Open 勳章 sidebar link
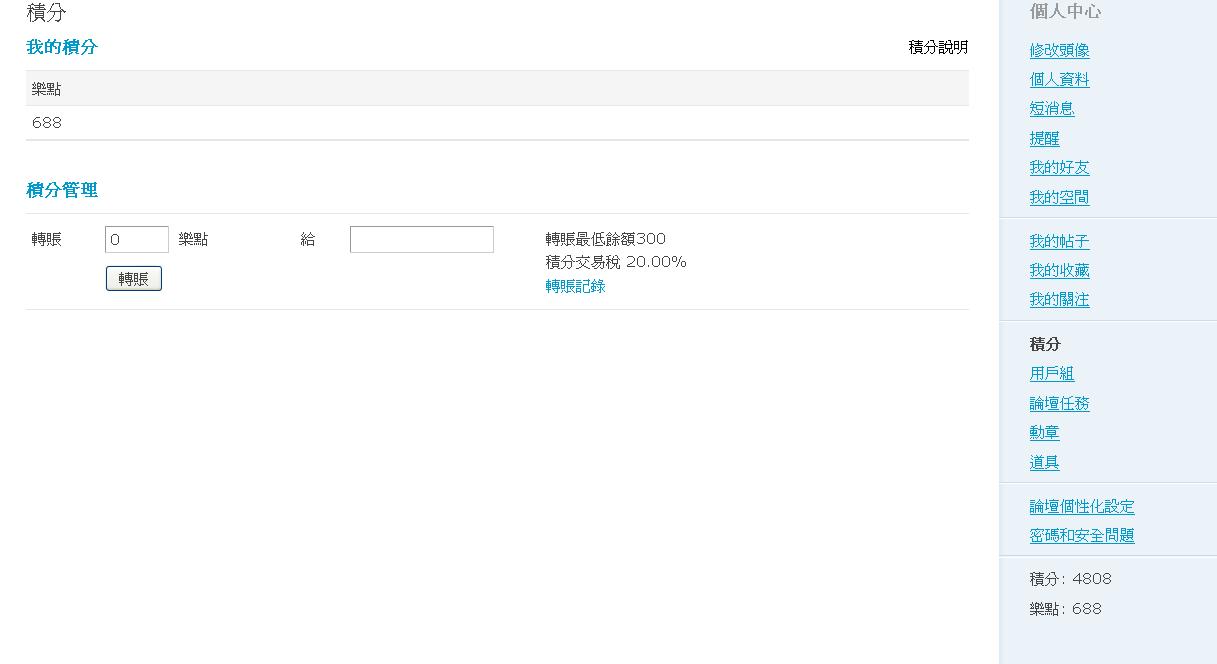The width and height of the screenshot is (1217, 664). pos(1044,433)
